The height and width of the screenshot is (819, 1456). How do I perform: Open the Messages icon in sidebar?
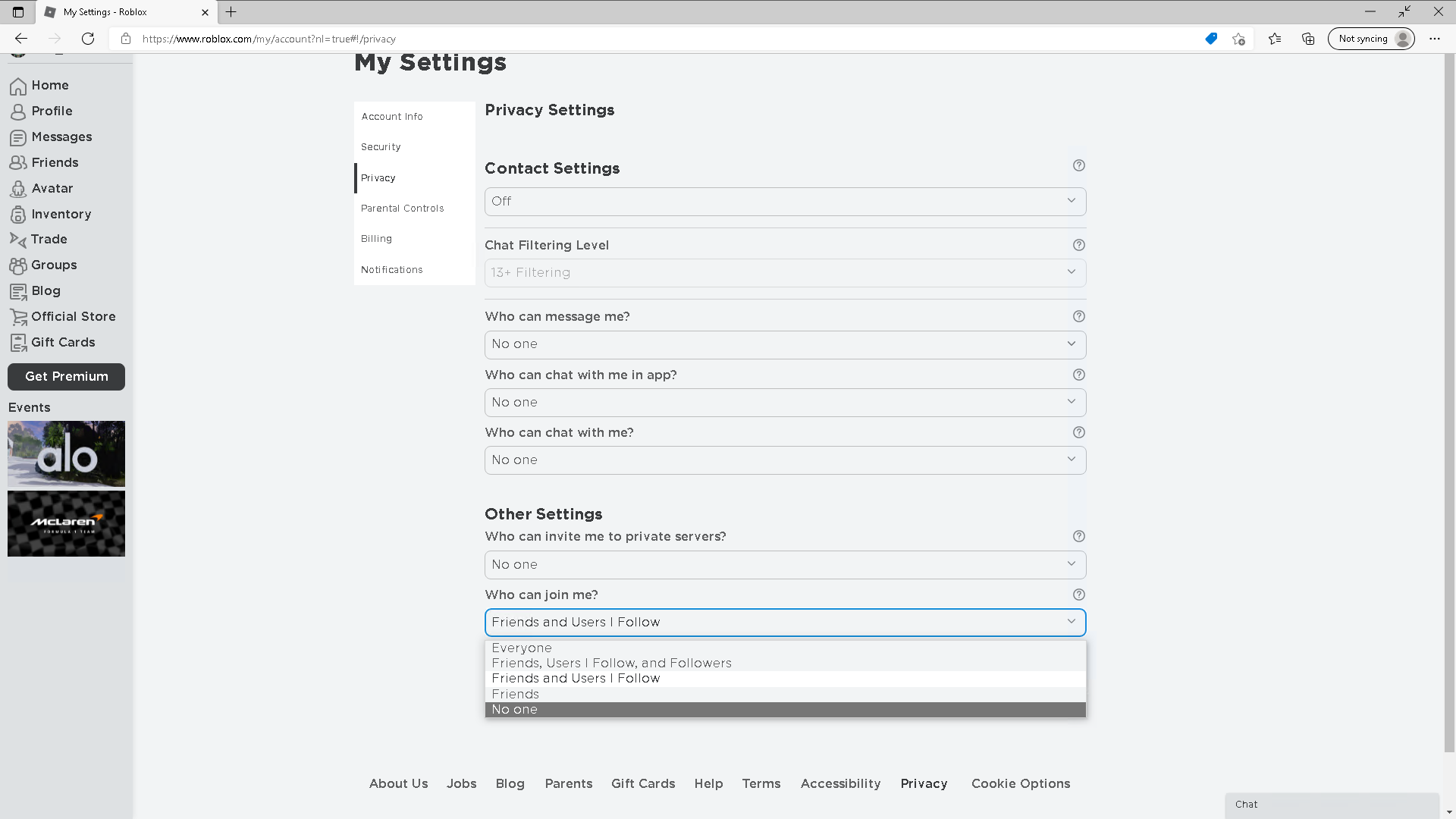(18, 137)
